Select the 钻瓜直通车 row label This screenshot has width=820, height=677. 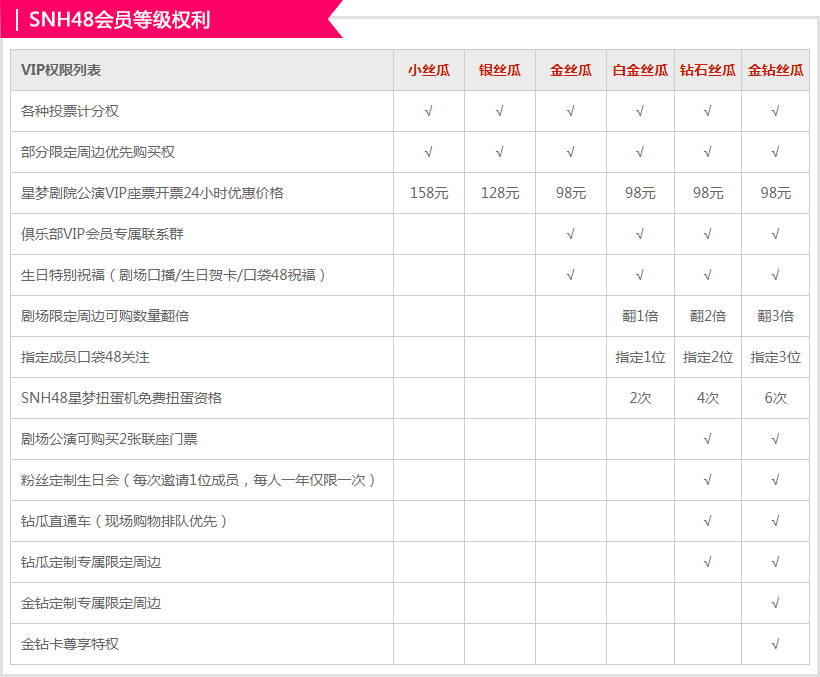point(124,521)
